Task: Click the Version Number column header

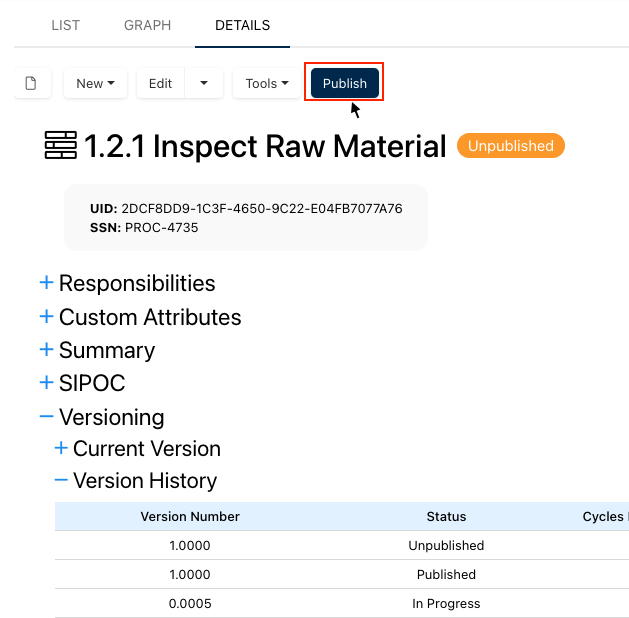Action: [x=190, y=517]
